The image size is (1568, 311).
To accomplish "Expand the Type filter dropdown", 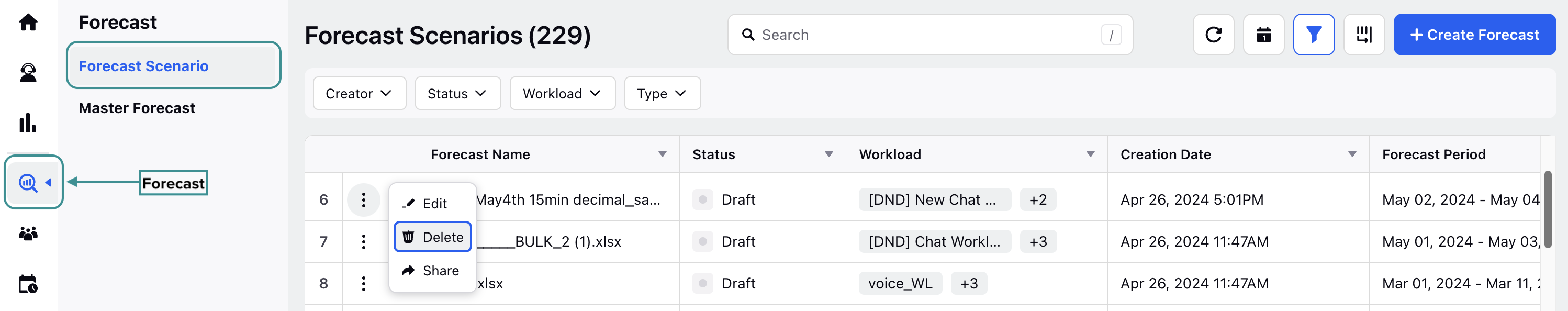I will pyautogui.click(x=662, y=93).
